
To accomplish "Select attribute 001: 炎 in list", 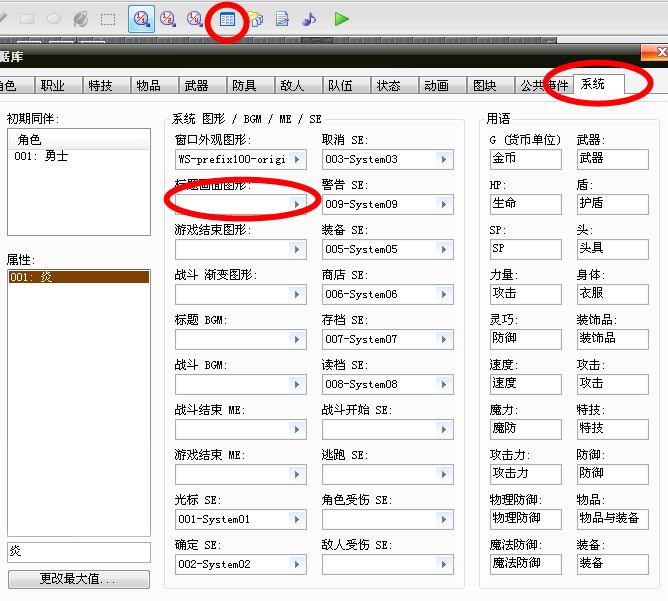I will click(x=79, y=277).
